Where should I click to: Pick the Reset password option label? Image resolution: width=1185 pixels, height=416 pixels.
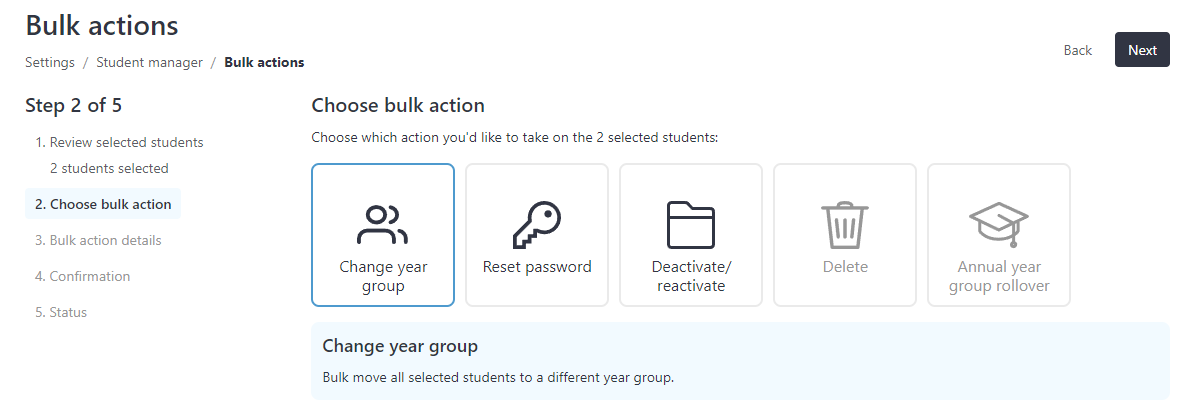click(x=537, y=267)
